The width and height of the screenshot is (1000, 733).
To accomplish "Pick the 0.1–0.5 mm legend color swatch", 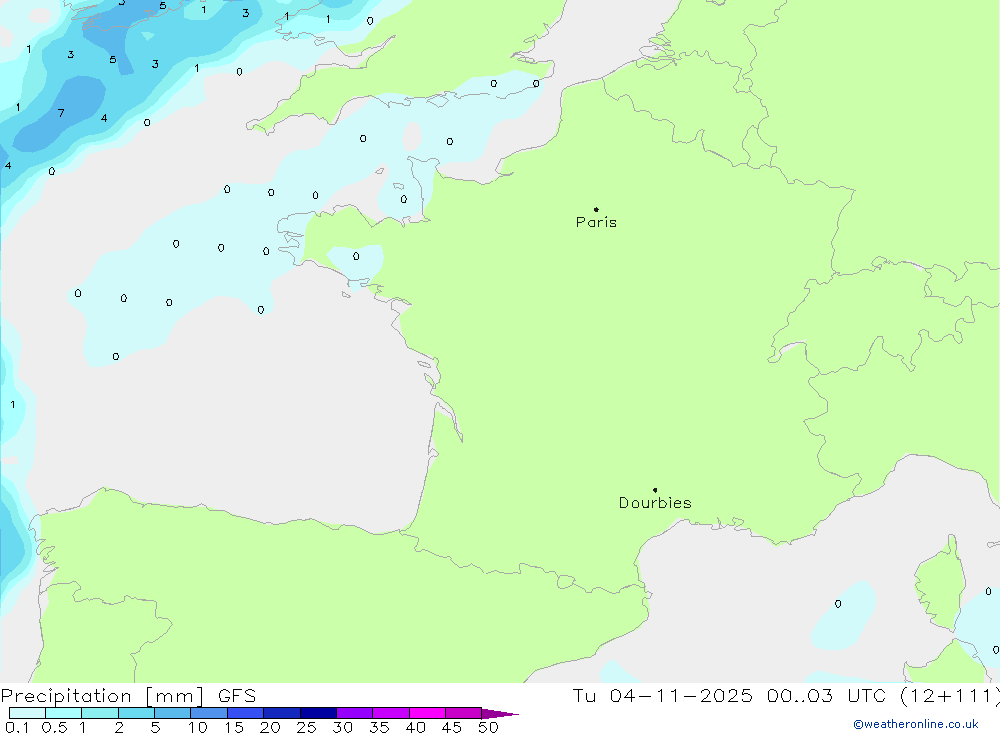I will (27, 713).
